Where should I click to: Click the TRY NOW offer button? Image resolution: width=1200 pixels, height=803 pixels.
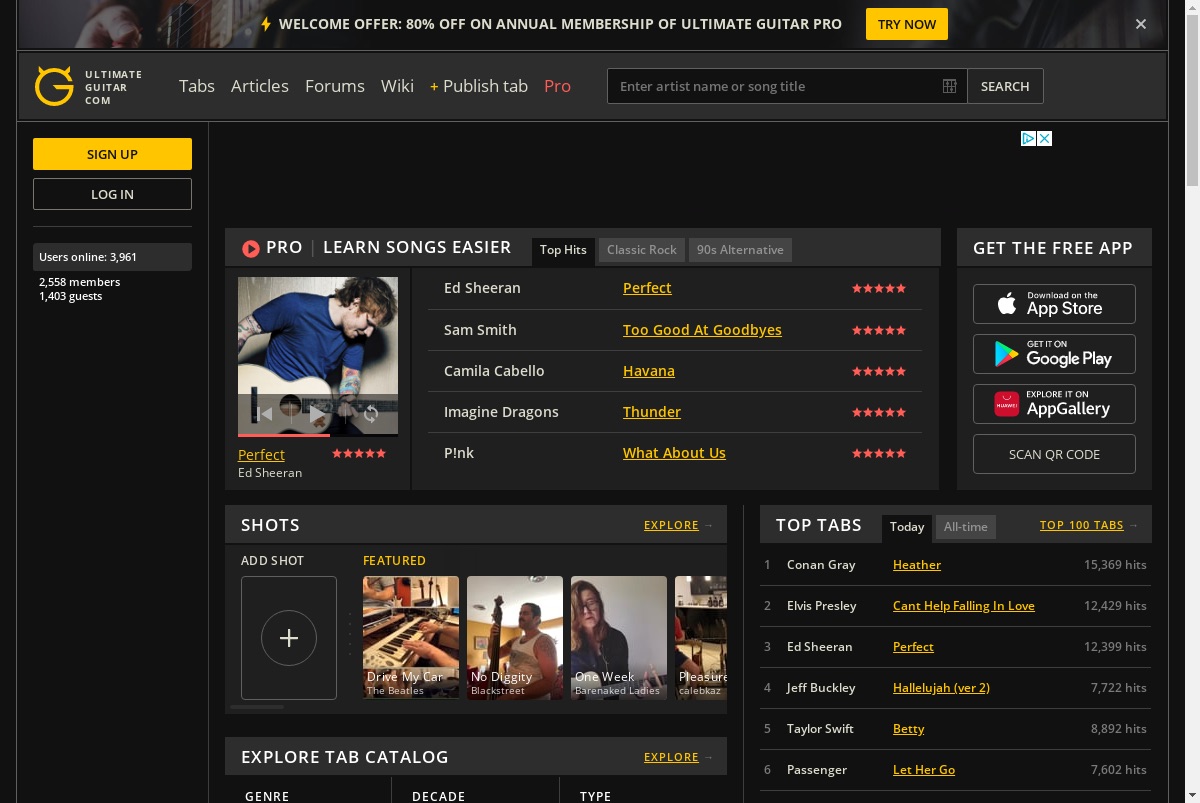[x=907, y=24]
